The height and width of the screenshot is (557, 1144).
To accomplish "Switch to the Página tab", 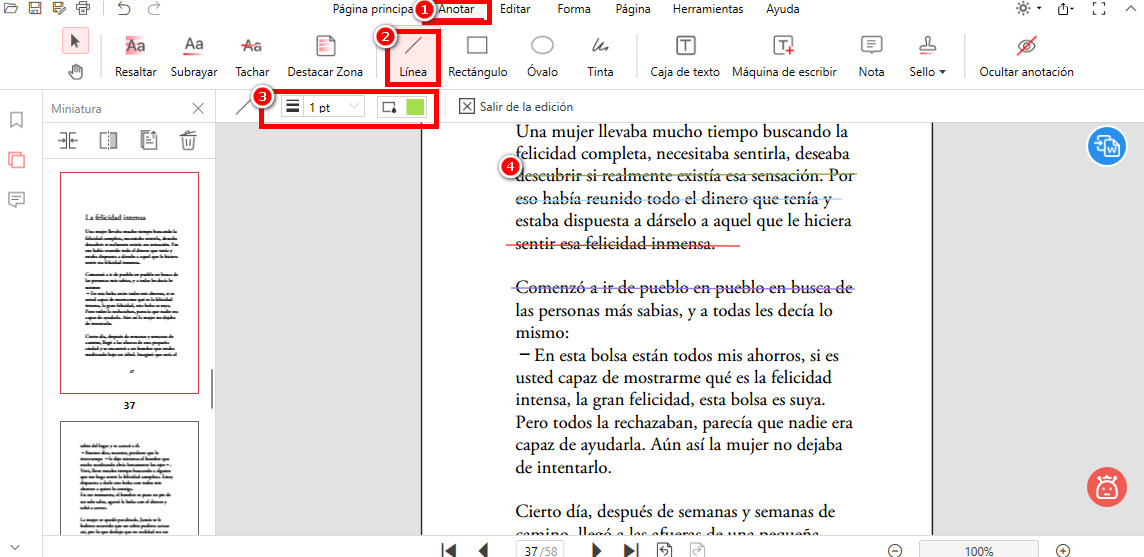I will coord(633,9).
